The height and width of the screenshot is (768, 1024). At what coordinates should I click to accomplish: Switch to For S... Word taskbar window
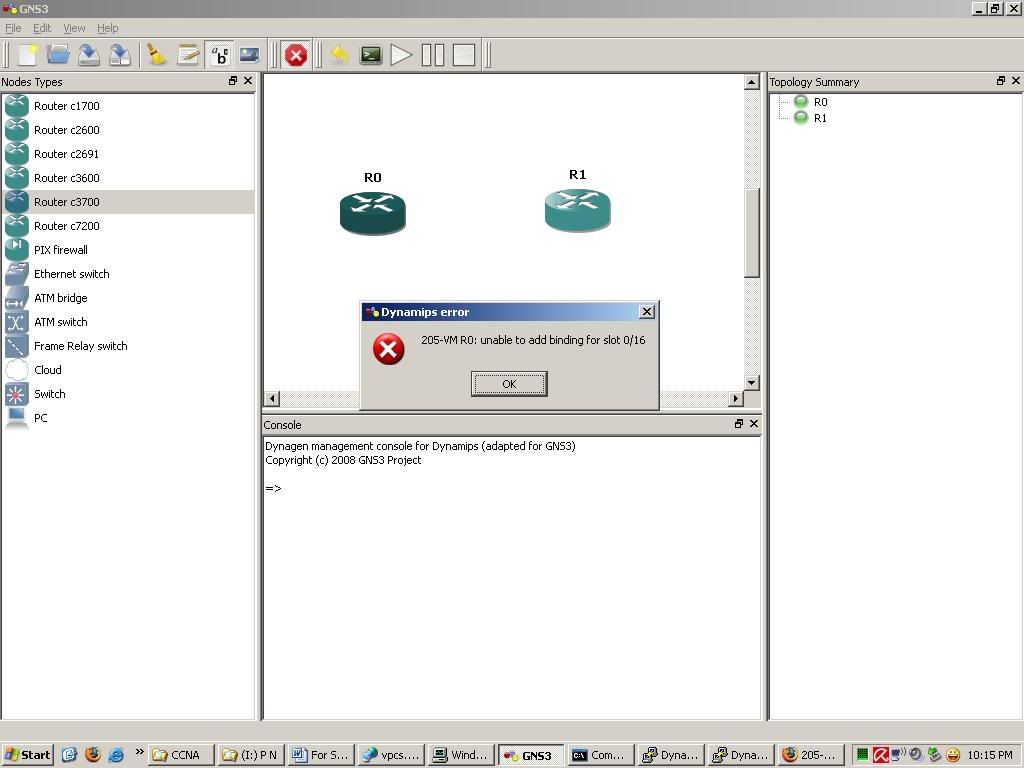click(x=322, y=755)
